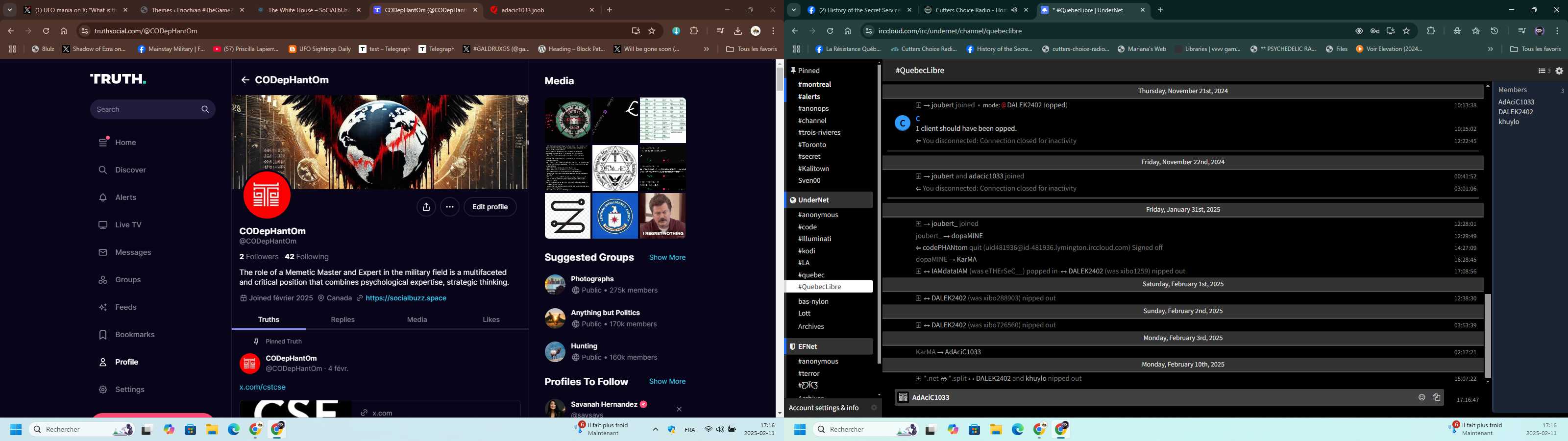
Task: Expand the joubert_ joined event
Action: click(918, 224)
